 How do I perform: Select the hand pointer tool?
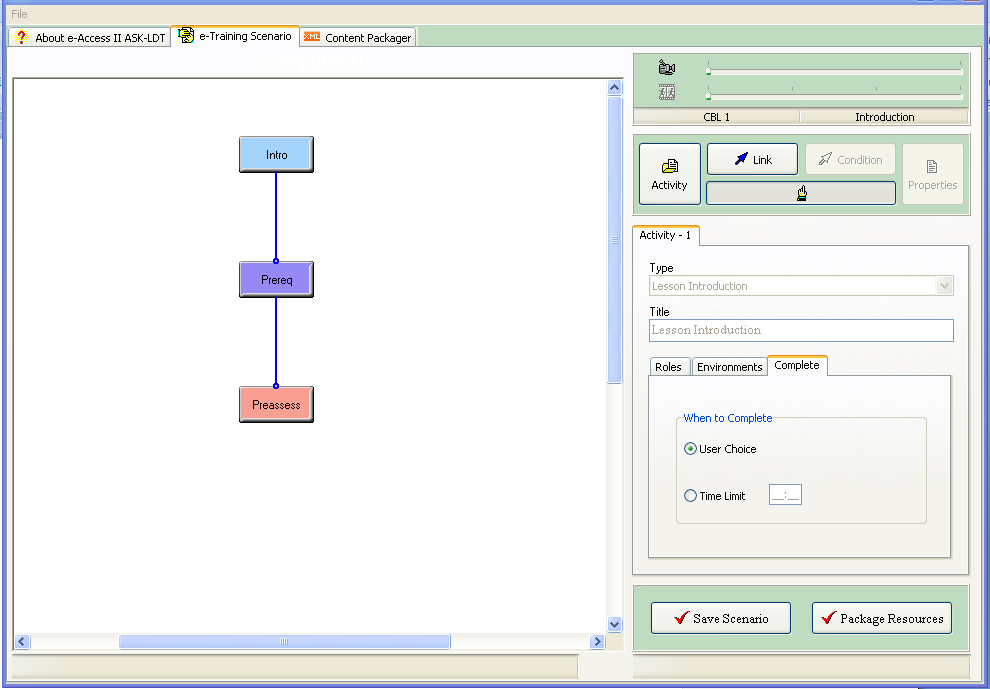(x=801, y=193)
